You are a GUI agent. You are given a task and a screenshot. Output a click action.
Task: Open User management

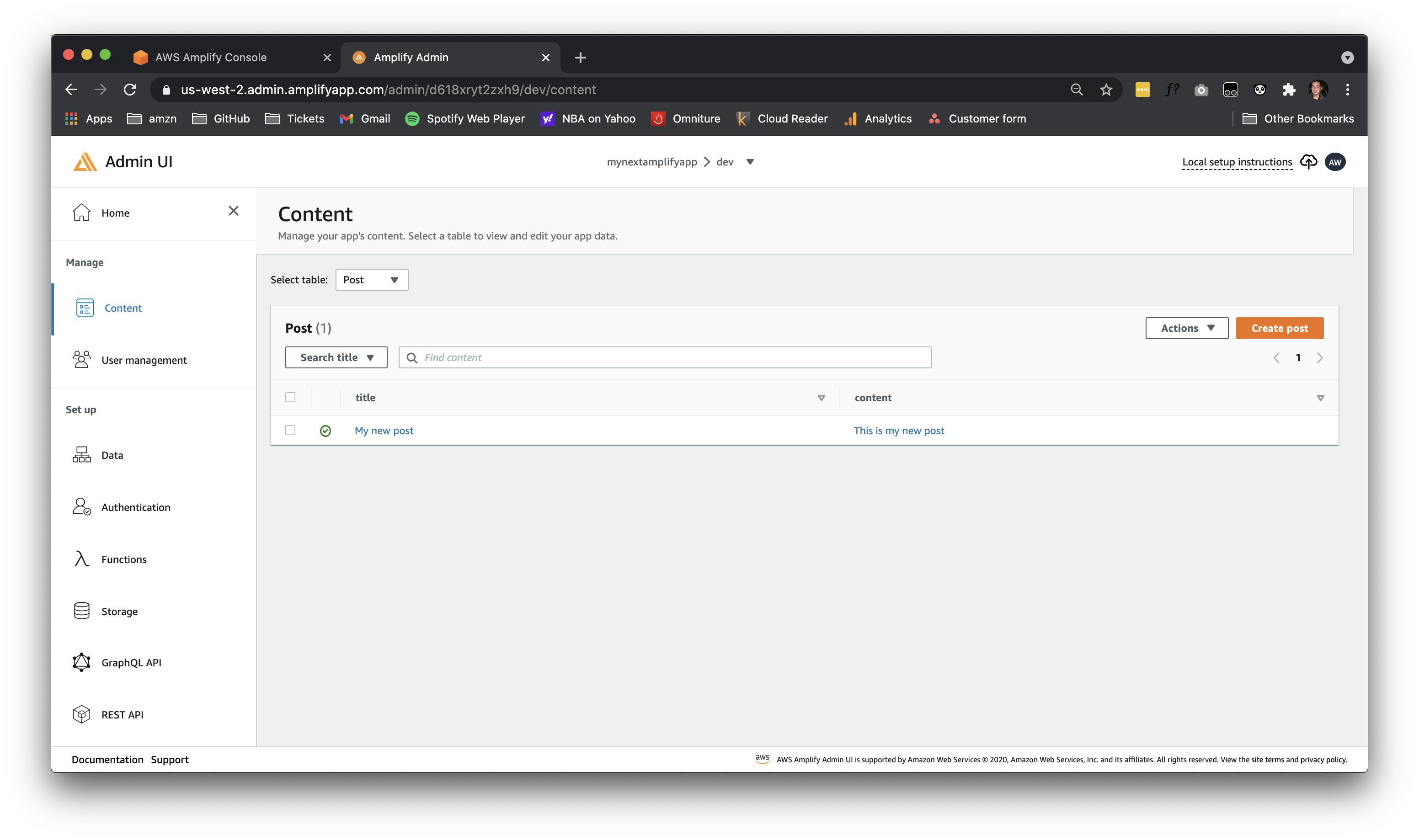[144, 360]
